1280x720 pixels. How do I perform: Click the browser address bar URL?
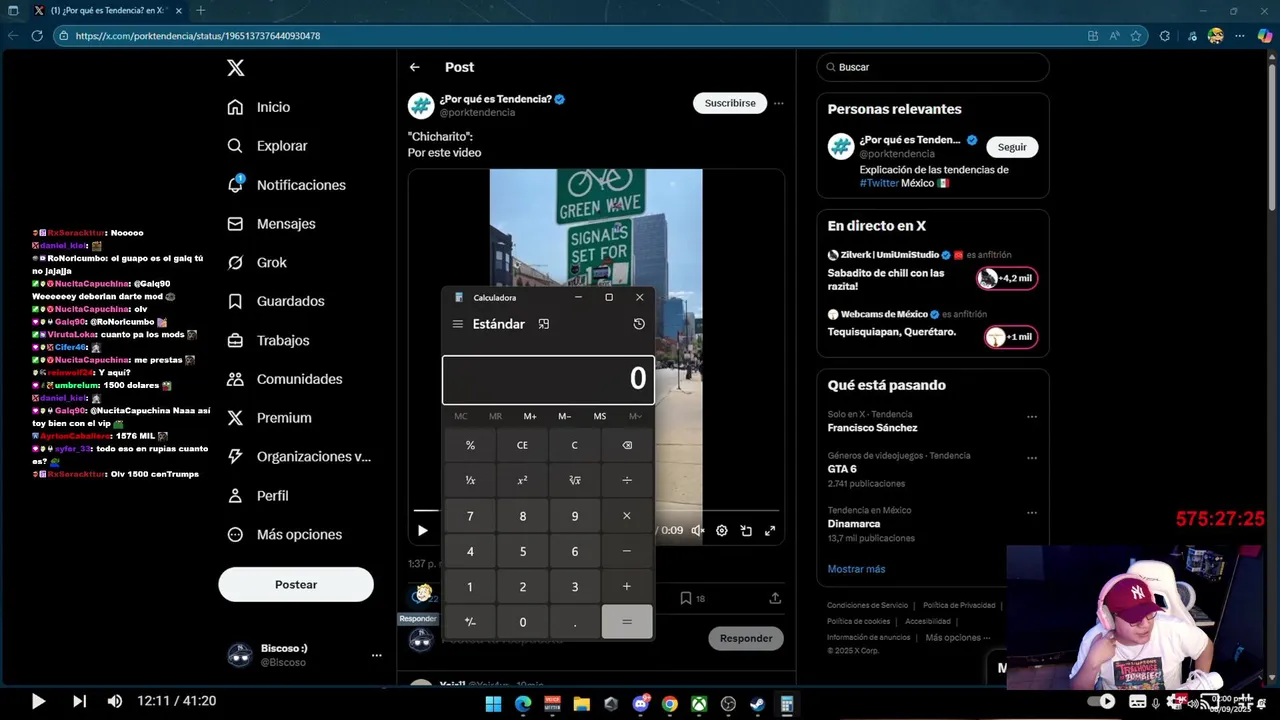pos(198,36)
